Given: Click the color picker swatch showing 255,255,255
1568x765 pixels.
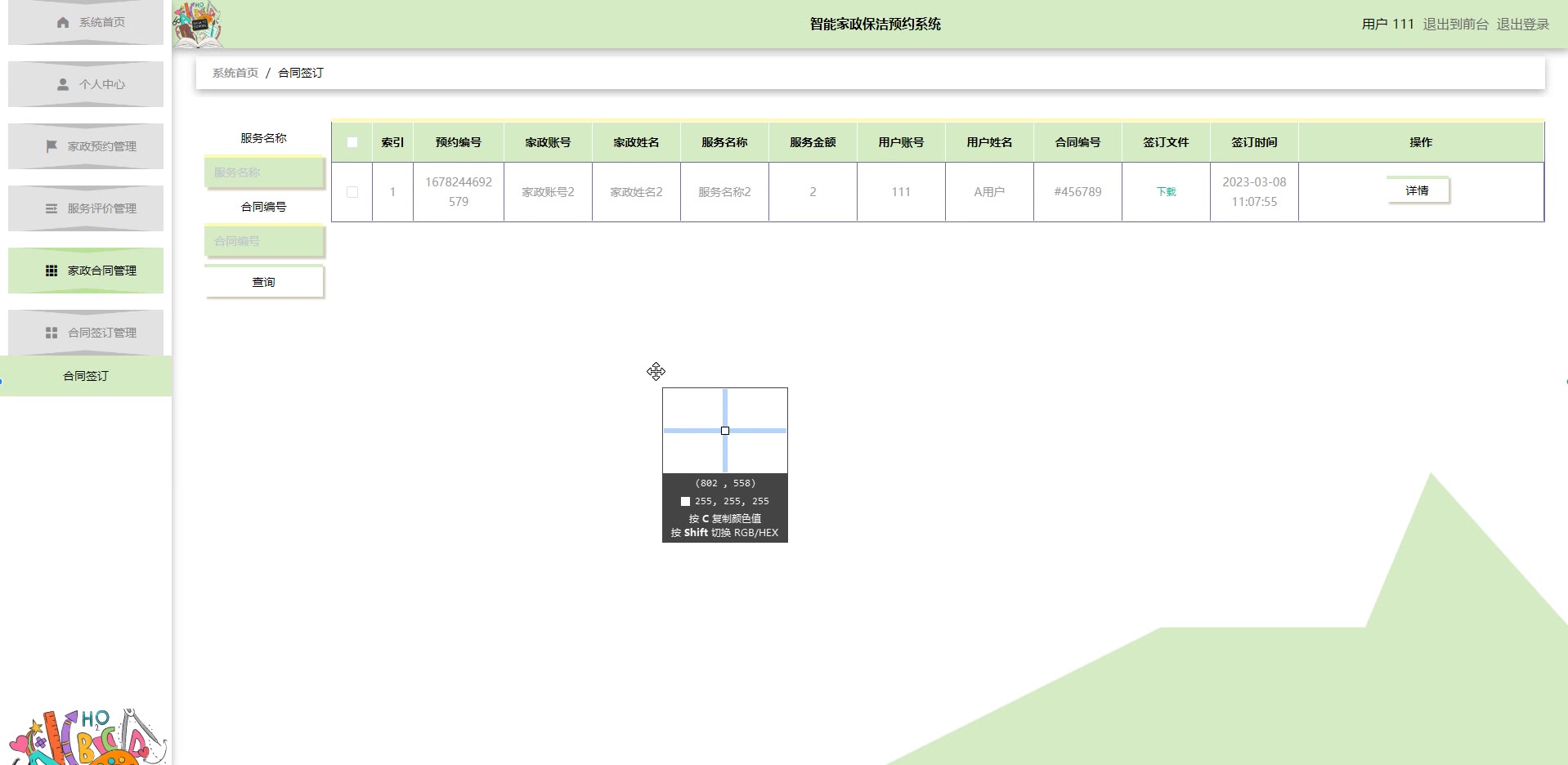Looking at the screenshot, I should click(x=685, y=501).
